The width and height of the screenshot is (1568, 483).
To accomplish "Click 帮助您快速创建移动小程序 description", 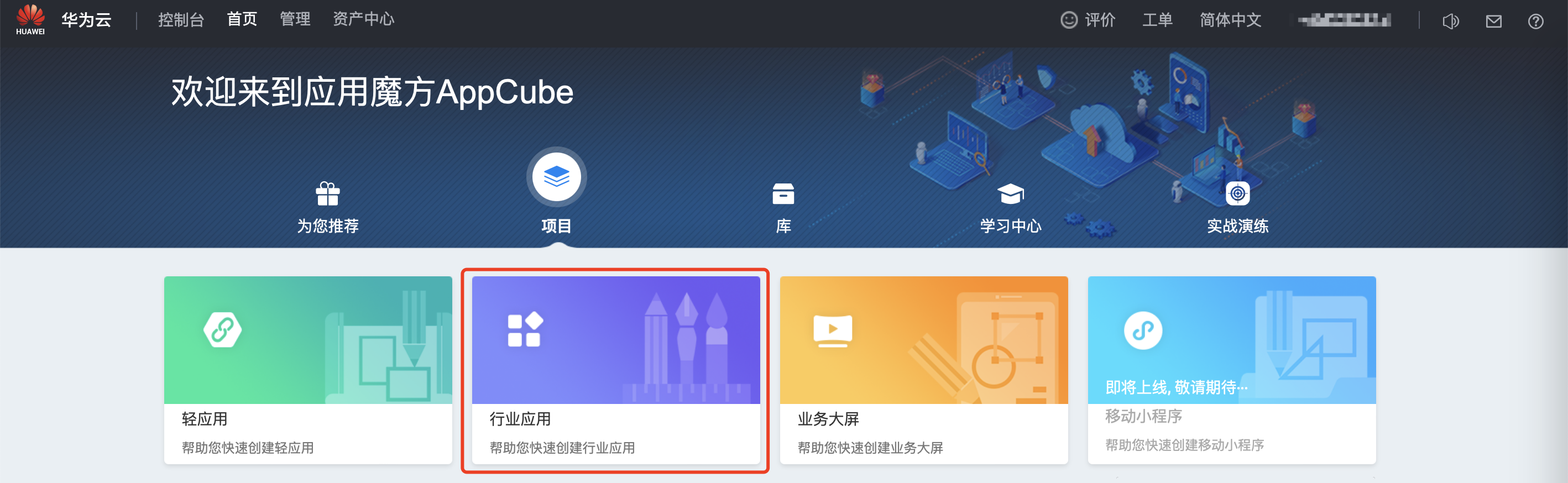I will pos(1184,445).
